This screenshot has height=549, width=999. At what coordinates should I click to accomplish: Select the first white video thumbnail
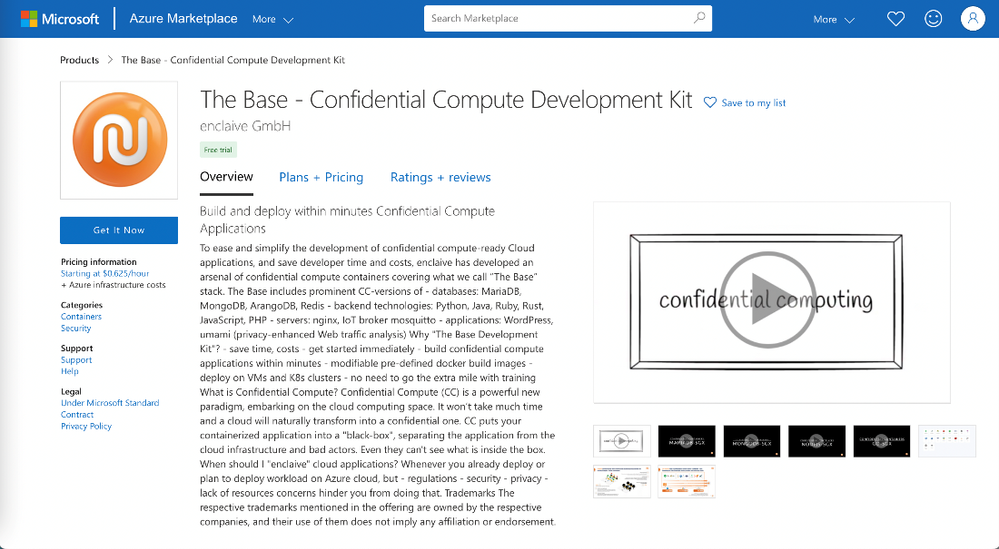[622, 441]
